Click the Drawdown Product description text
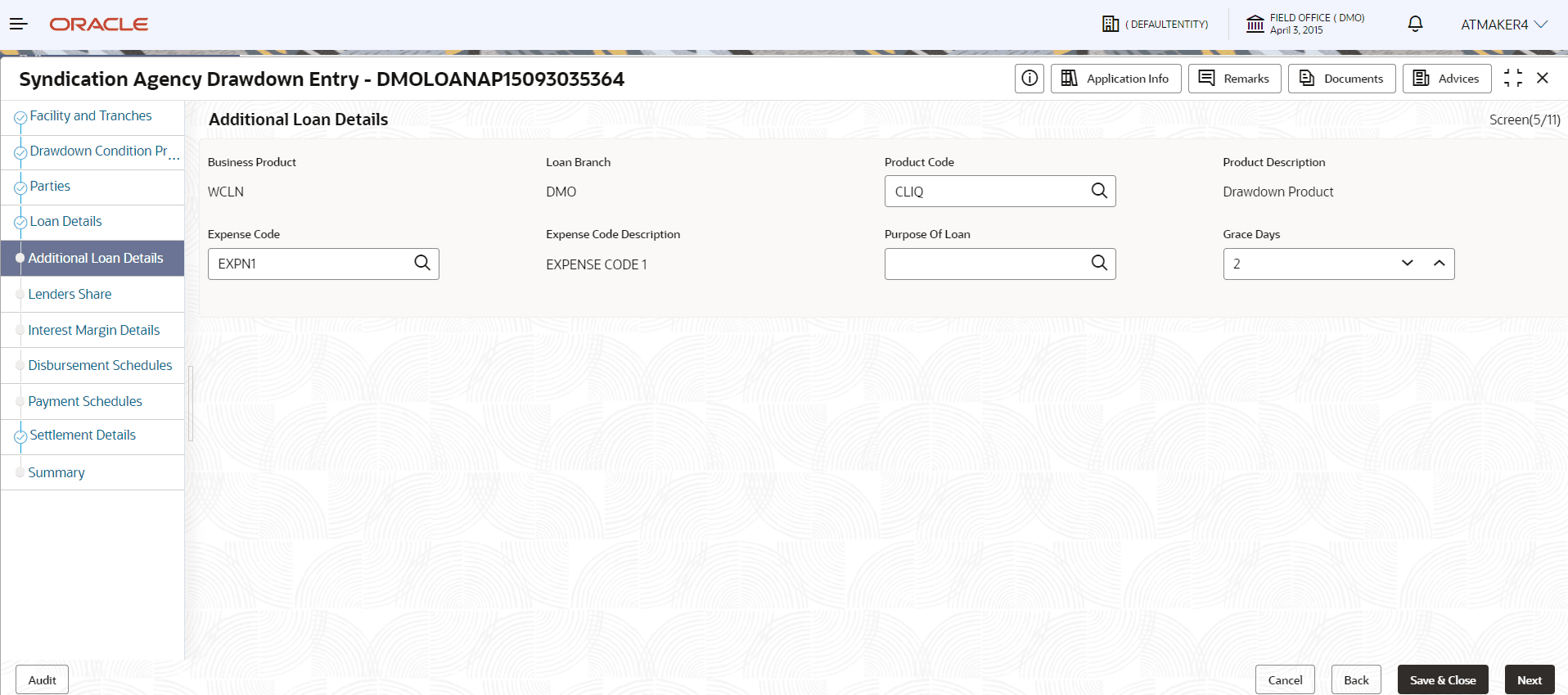1568x695 pixels. [x=1278, y=192]
